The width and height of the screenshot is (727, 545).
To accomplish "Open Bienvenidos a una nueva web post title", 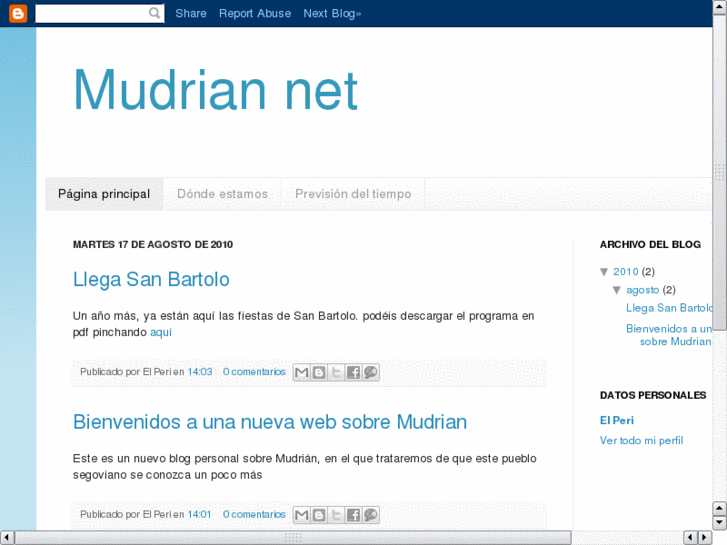I will pos(270,423).
